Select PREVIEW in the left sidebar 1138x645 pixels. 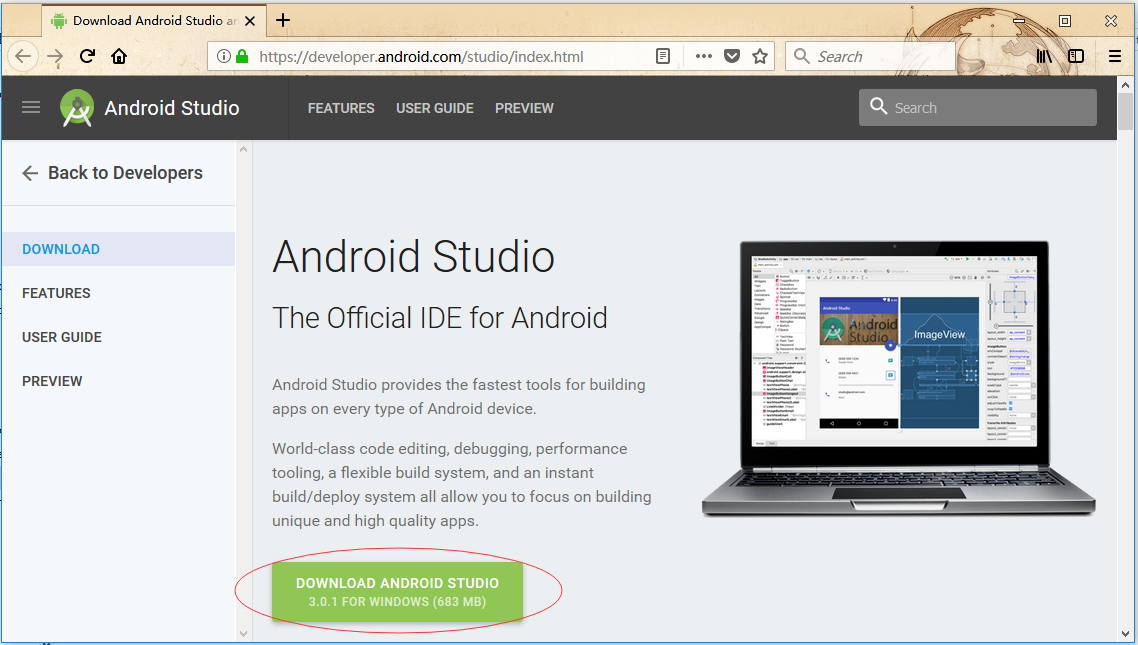[52, 381]
